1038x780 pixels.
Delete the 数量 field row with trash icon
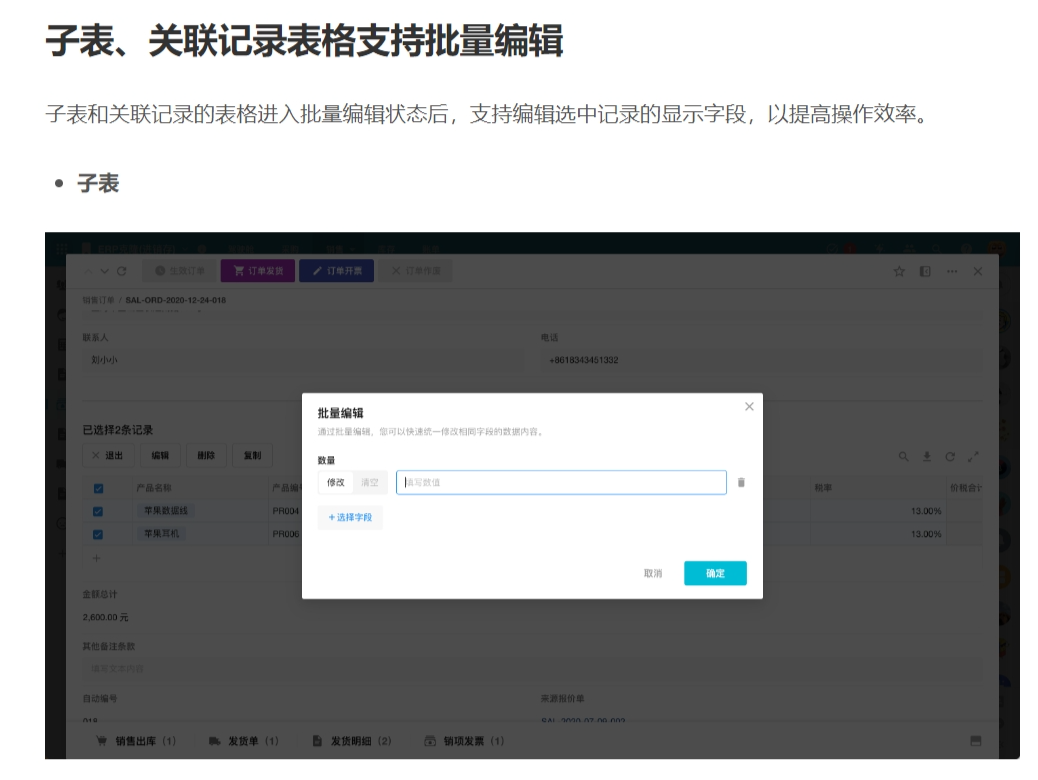741,482
